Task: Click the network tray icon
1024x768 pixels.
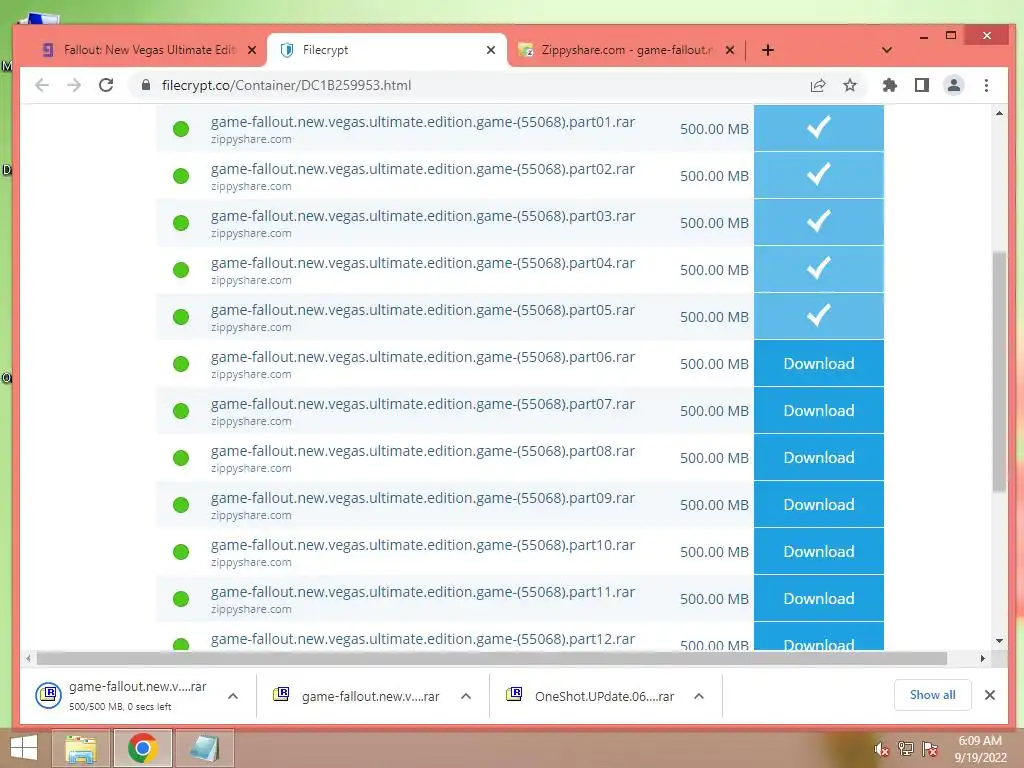Action: pos(905,749)
